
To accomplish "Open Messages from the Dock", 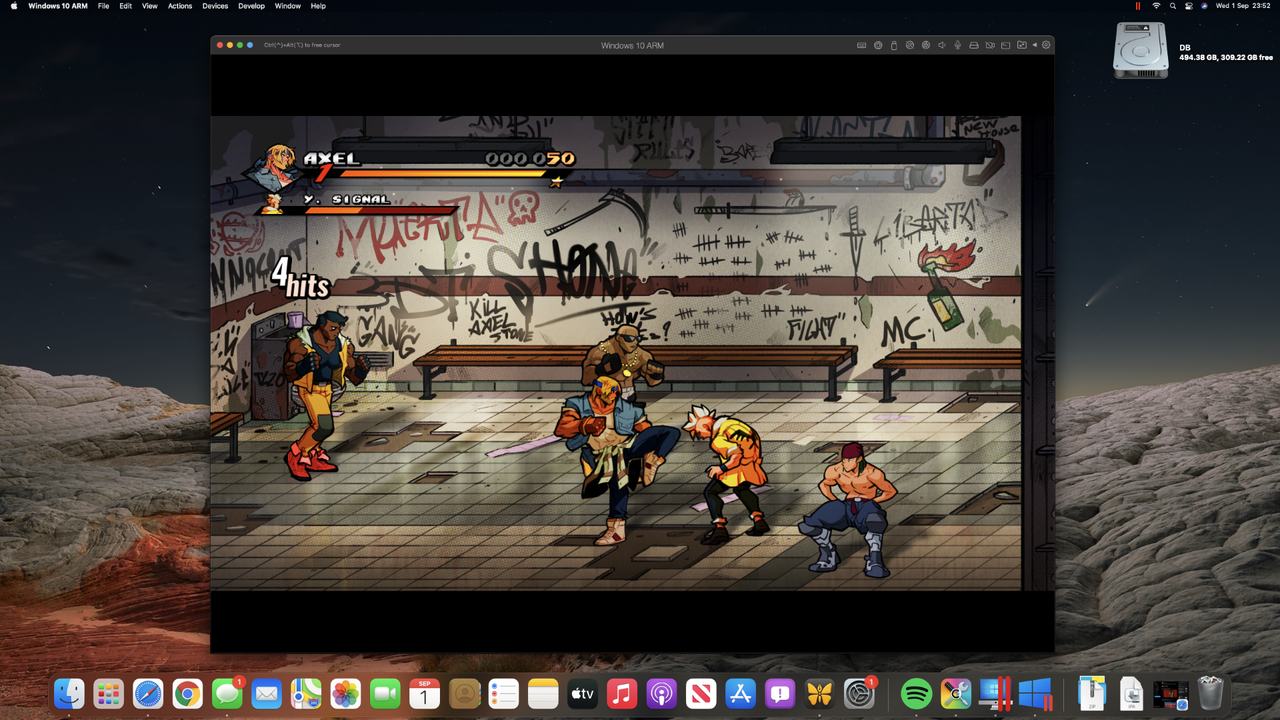I will point(227,693).
